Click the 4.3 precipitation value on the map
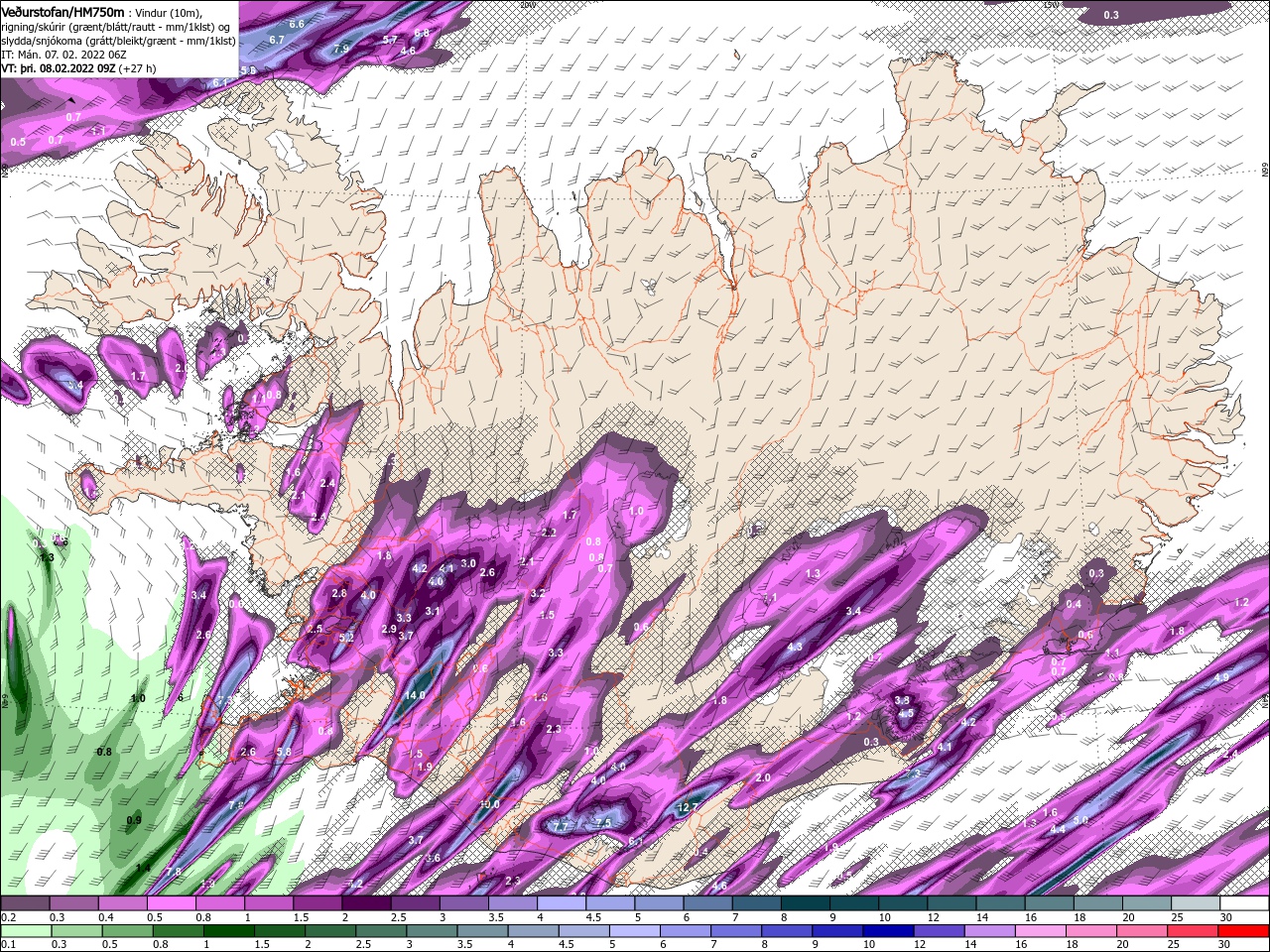The width and height of the screenshot is (1270, 952). (795, 647)
